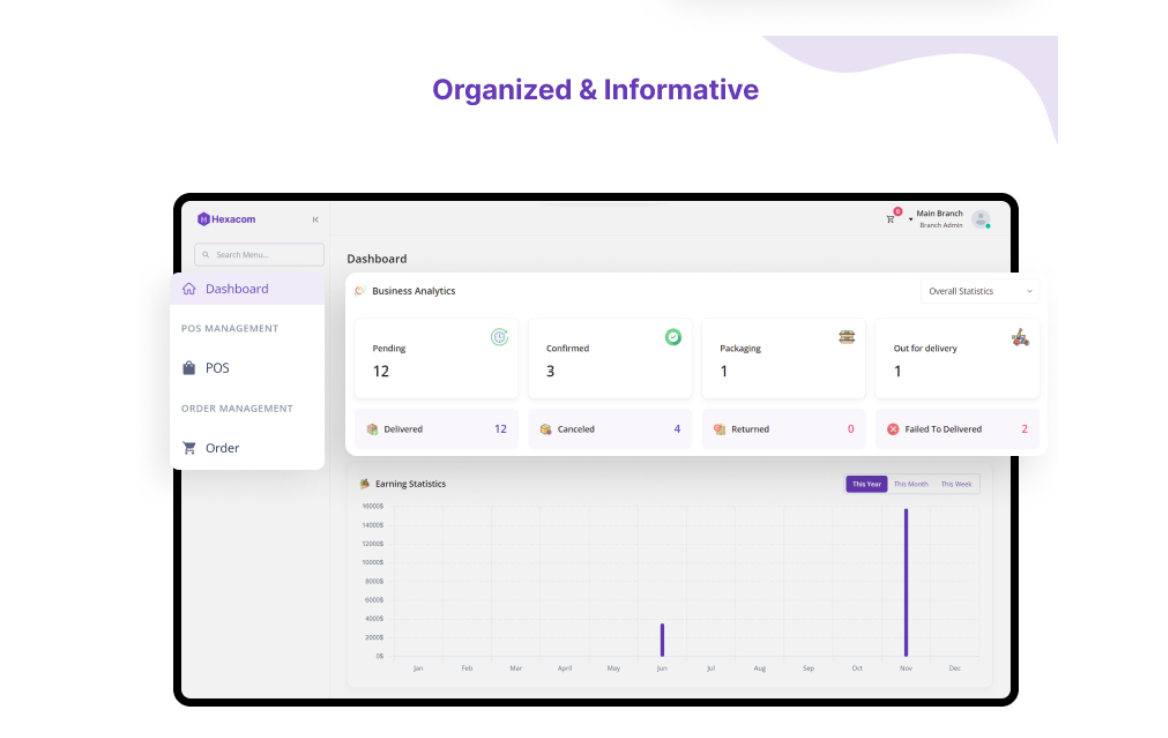The height and width of the screenshot is (738, 1168).
Task: Switch to the This Week tab
Action: click(x=956, y=483)
